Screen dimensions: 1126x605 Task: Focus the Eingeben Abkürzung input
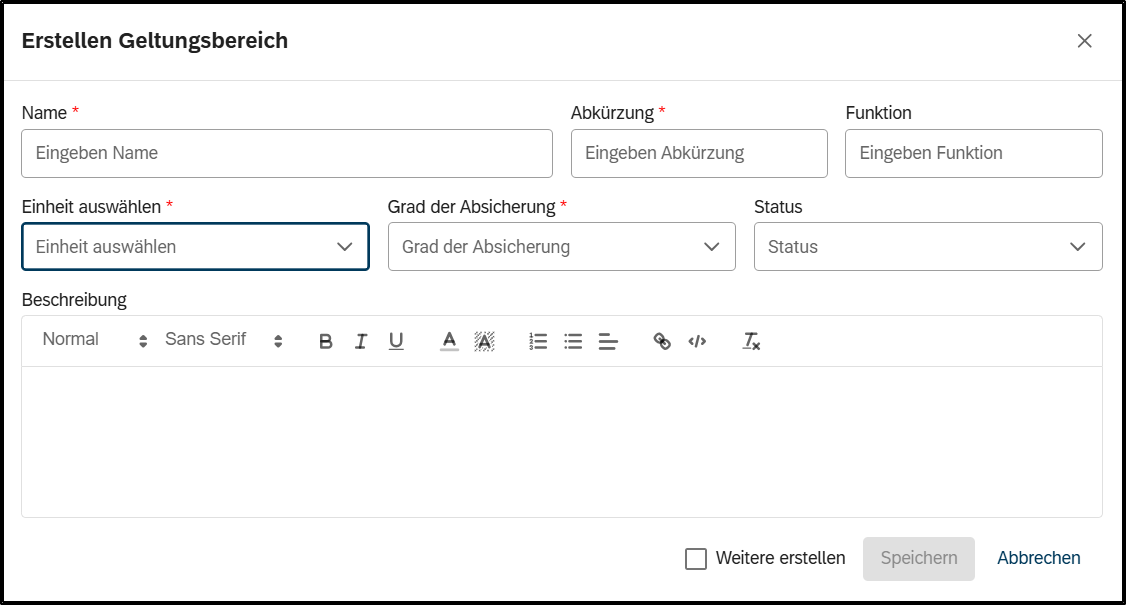(x=698, y=153)
